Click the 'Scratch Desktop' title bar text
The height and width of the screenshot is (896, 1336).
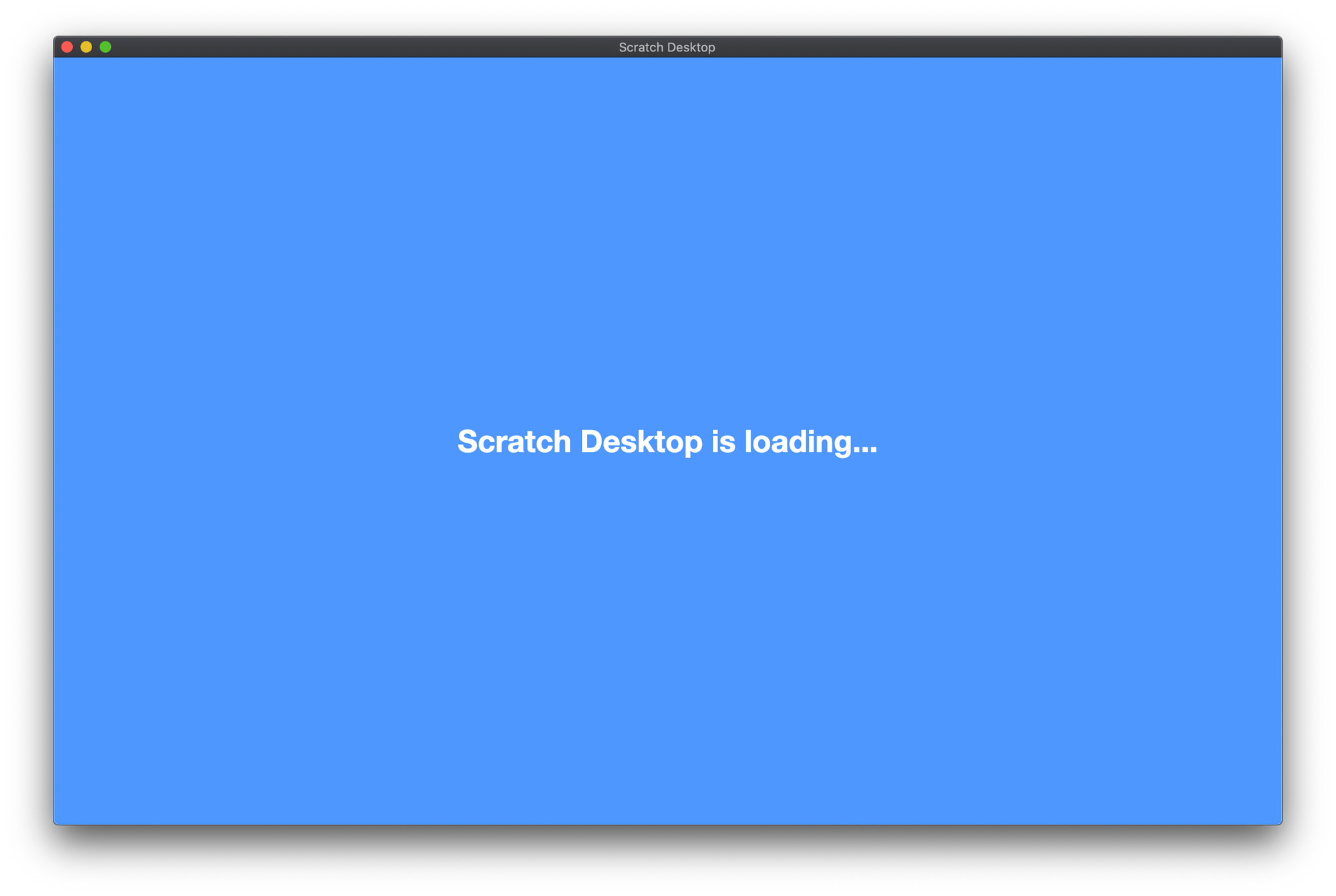tap(667, 47)
